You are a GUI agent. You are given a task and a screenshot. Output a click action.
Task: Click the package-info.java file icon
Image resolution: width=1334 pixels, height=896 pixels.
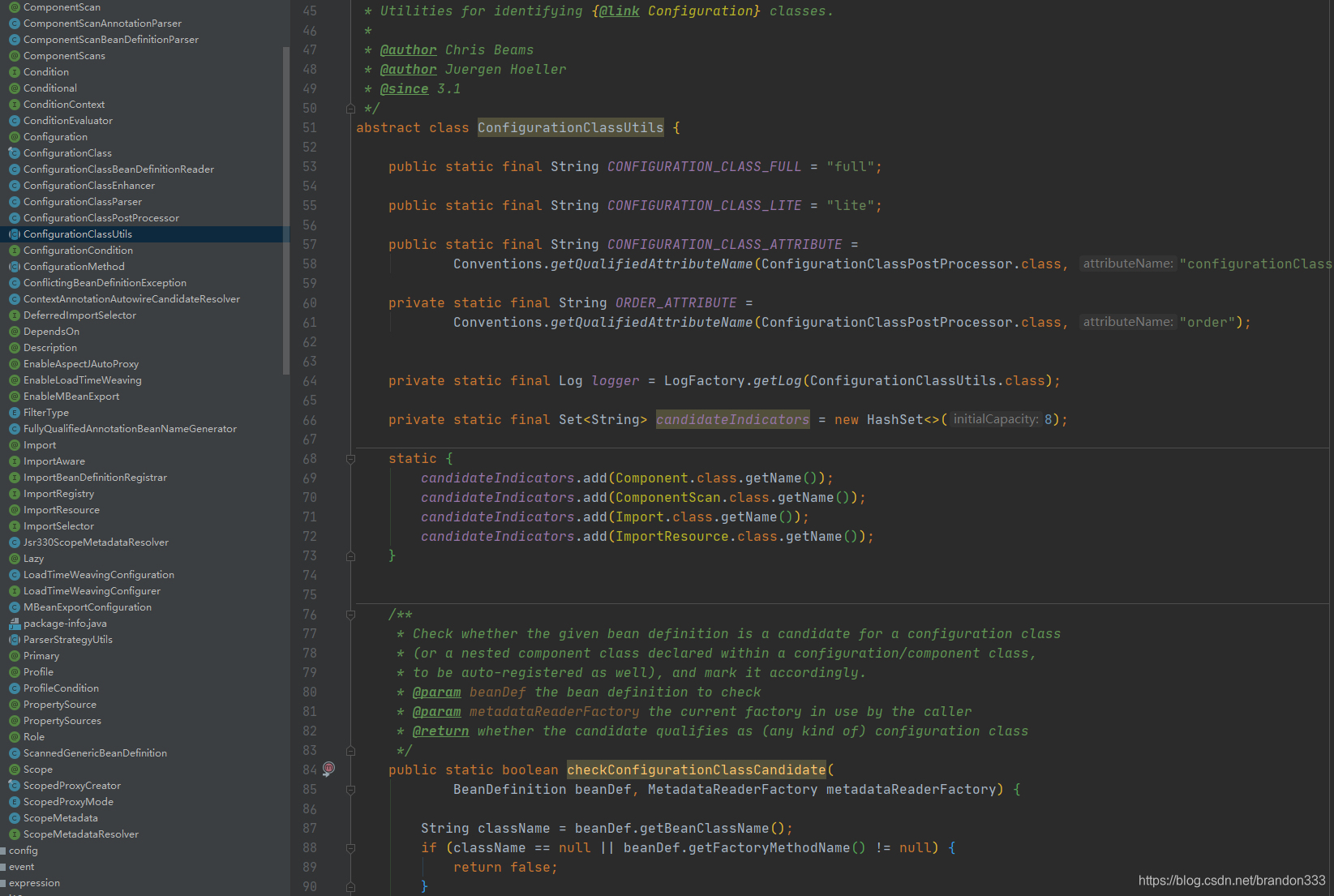[x=14, y=624]
